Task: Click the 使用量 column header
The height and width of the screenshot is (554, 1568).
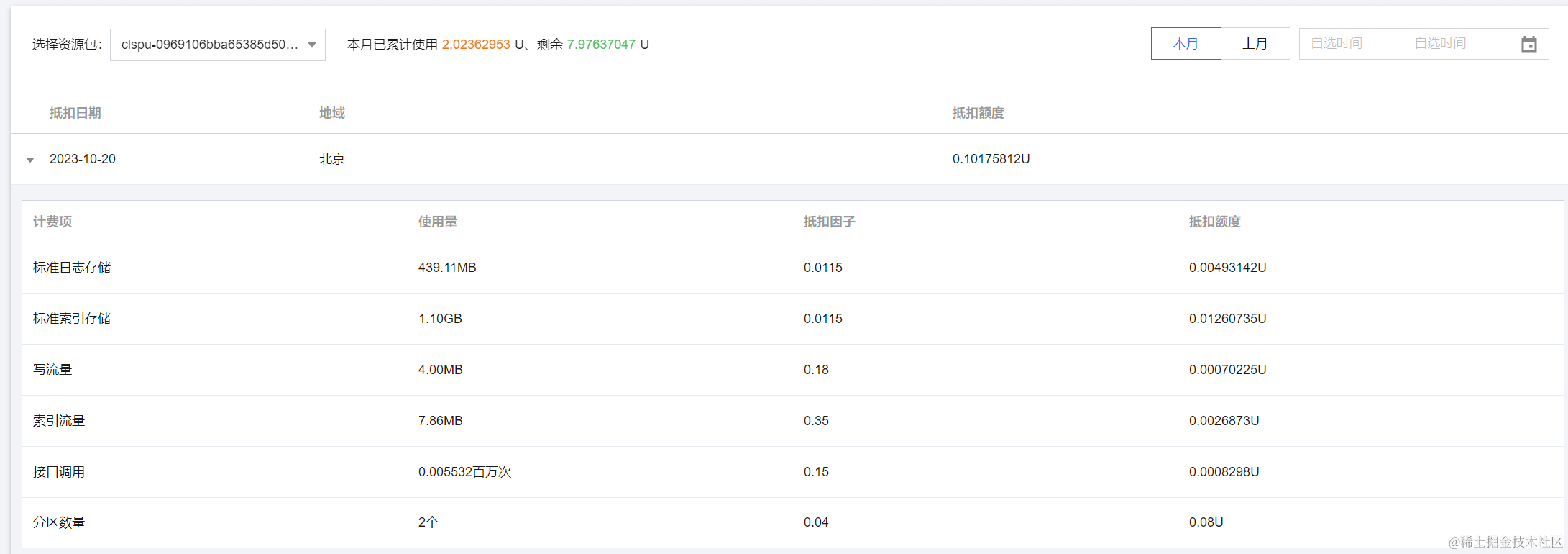Action: (x=437, y=222)
